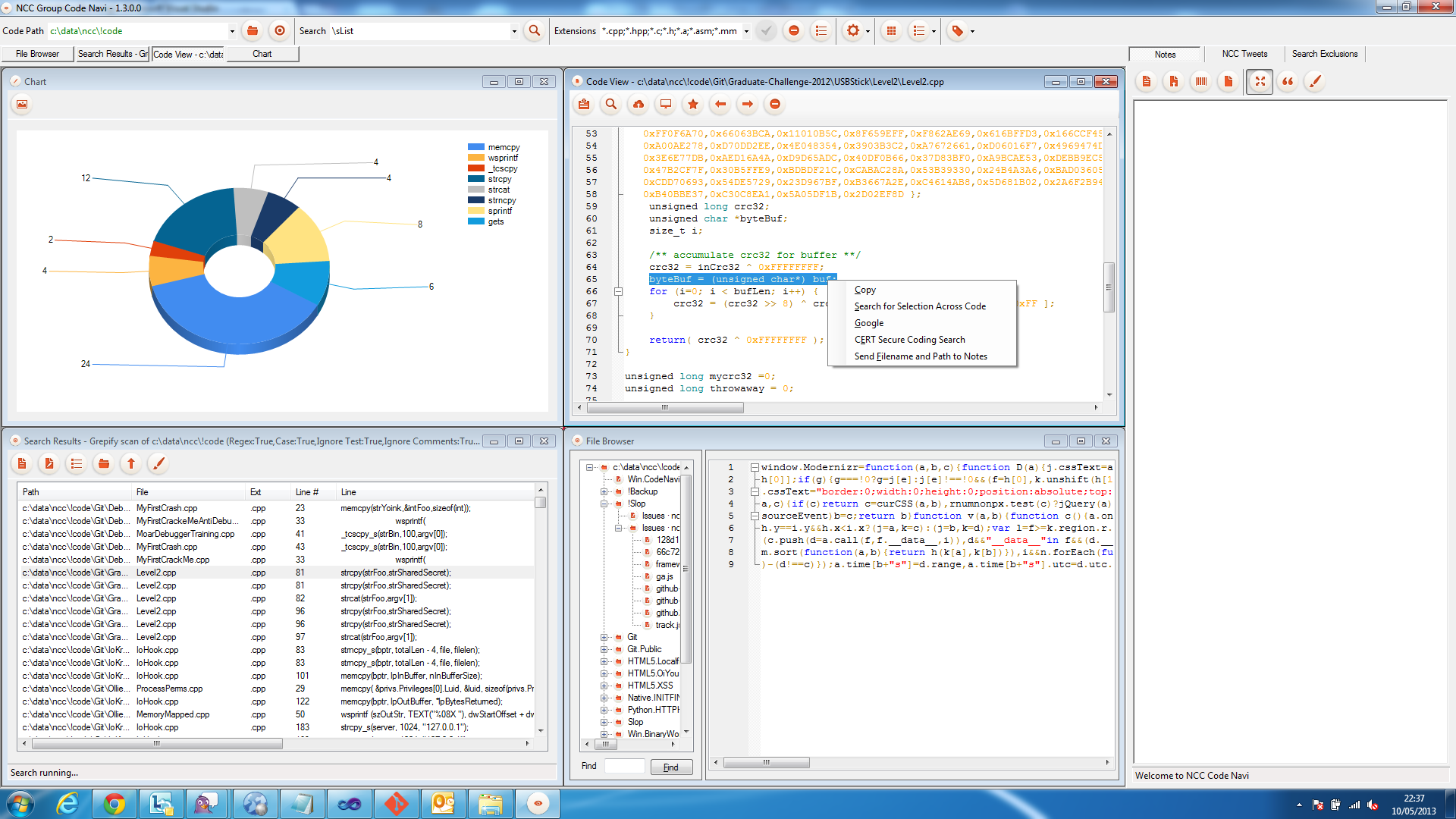Toggle the expand arrows button in Notes toolbar

point(1260,81)
